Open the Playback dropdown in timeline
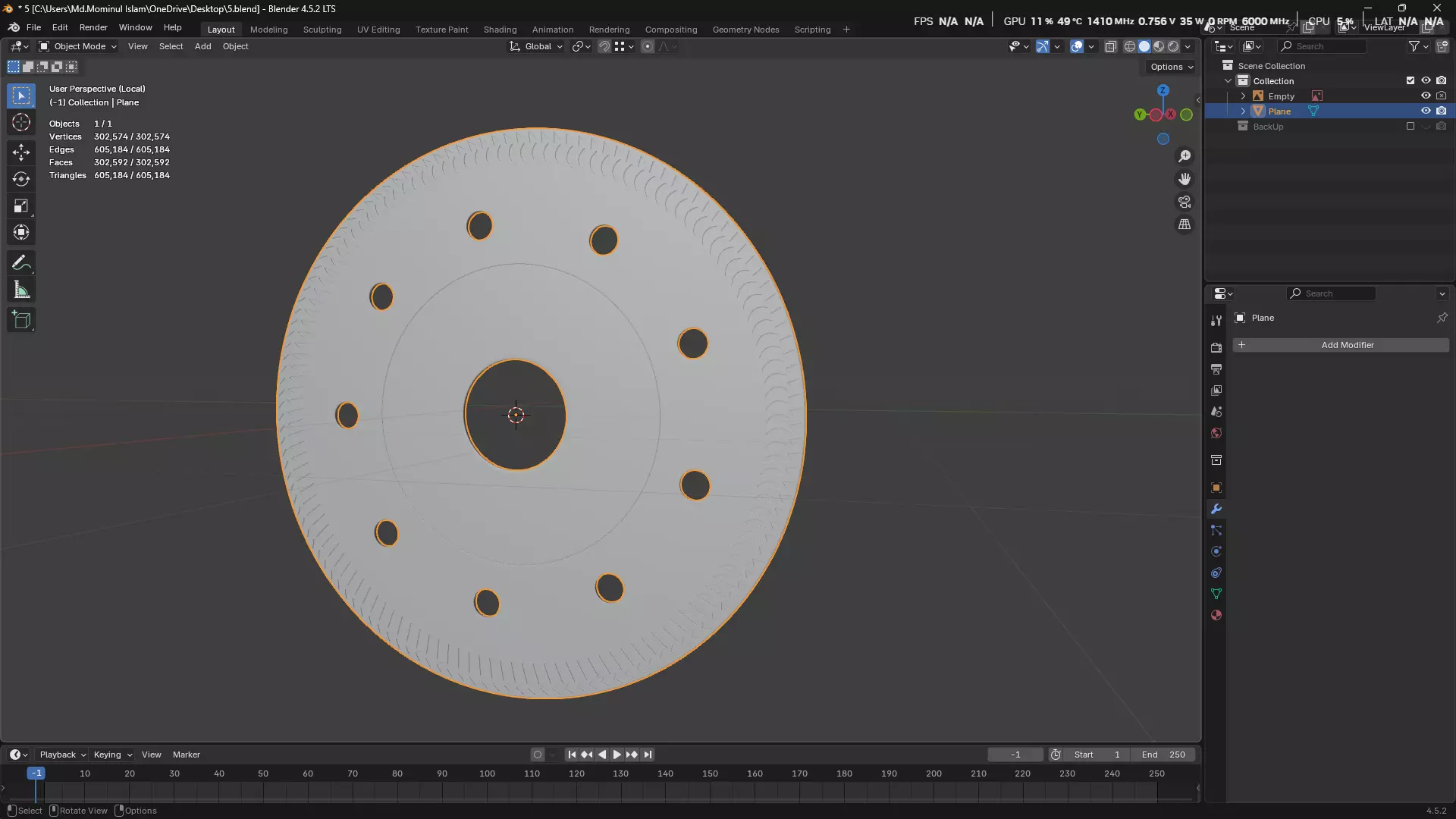Image resolution: width=1456 pixels, height=819 pixels. 63,755
